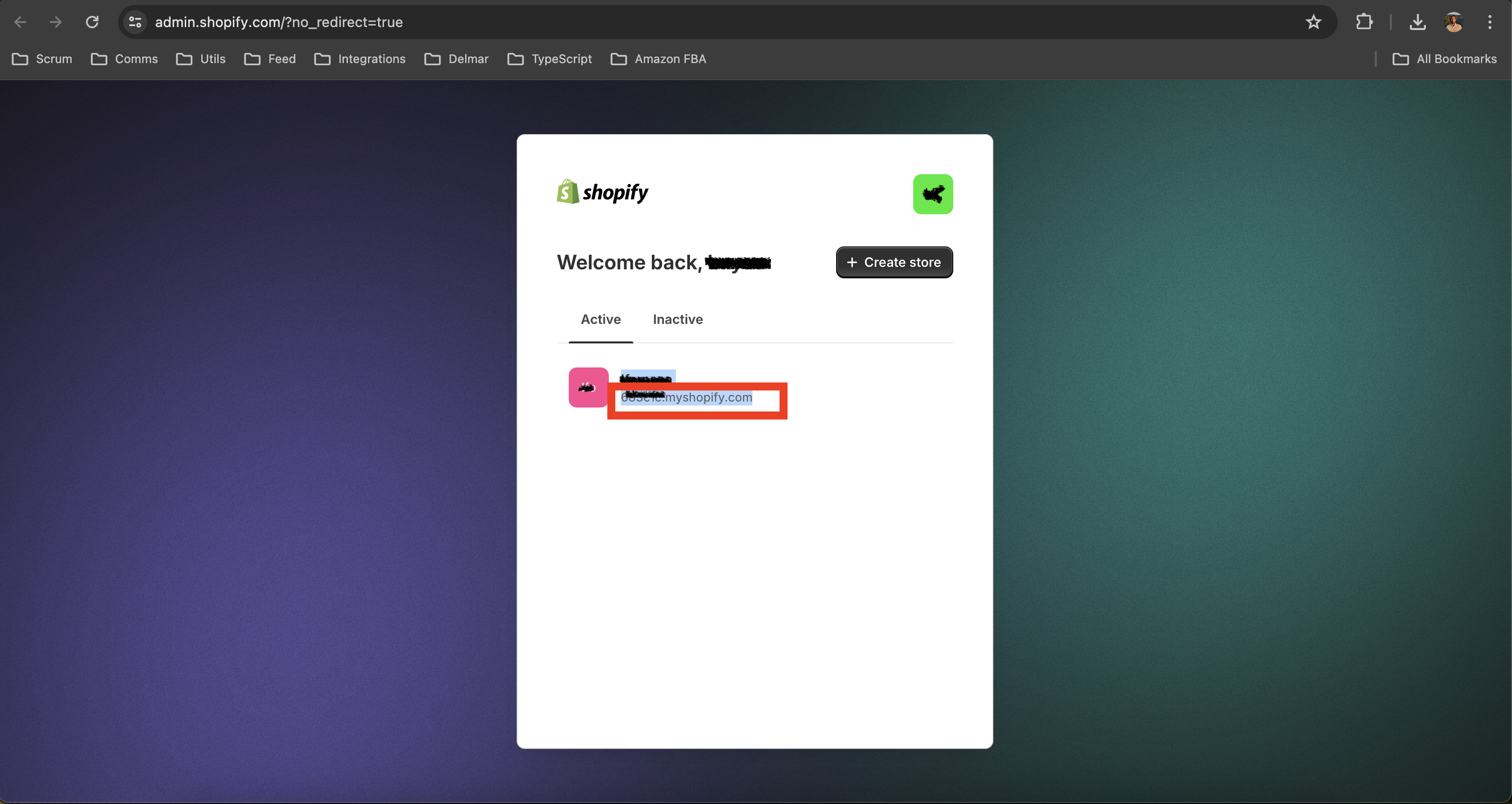
Task: Open the All Bookmarks folder
Action: tap(1444, 59)
